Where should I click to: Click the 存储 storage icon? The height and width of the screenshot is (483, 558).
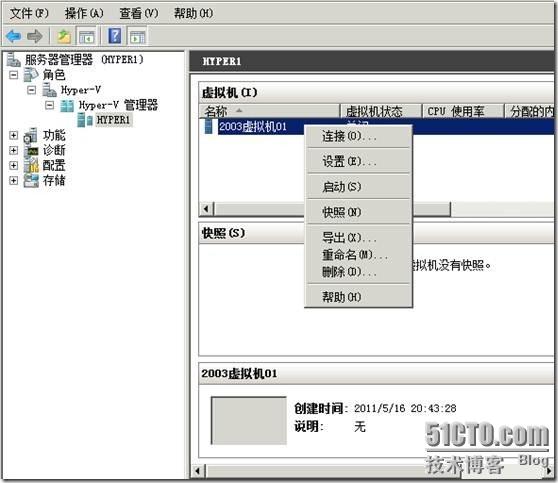pos(31,180)
